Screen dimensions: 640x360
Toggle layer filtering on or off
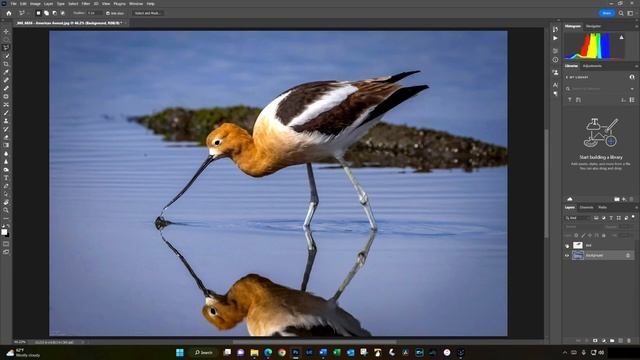(633, 217)
